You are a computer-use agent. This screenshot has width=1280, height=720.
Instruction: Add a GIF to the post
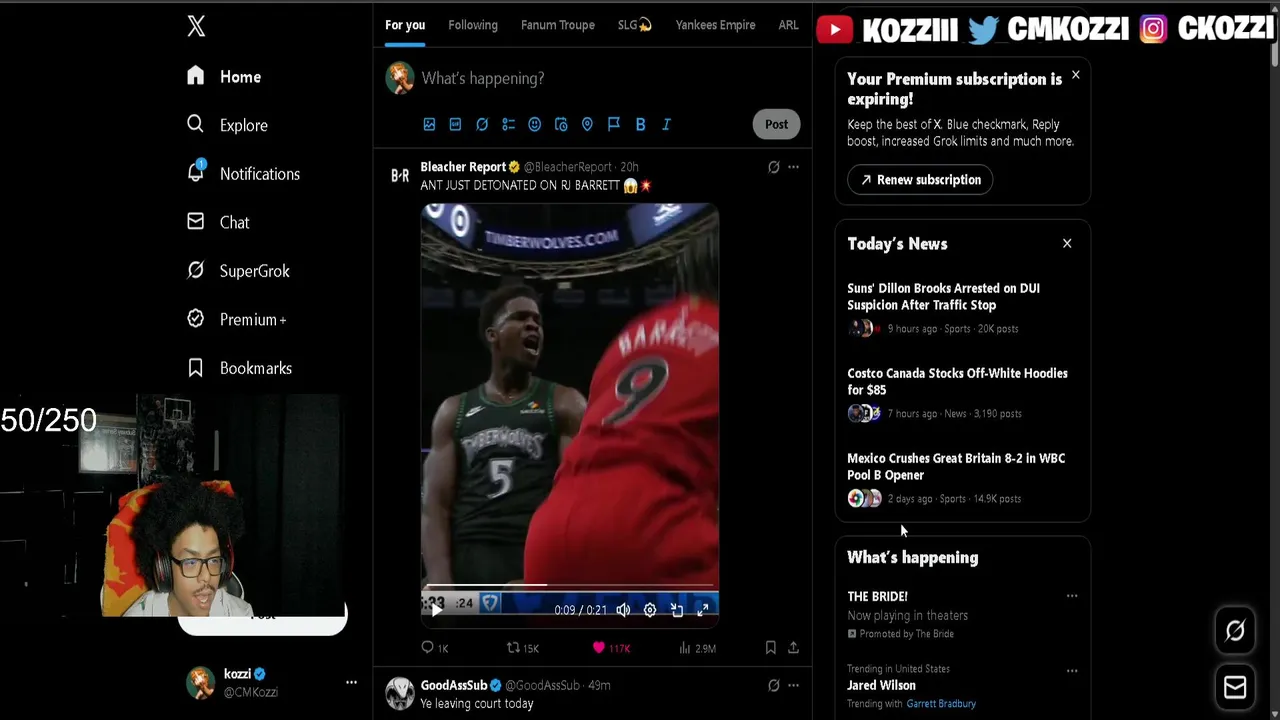coord(455,124)
